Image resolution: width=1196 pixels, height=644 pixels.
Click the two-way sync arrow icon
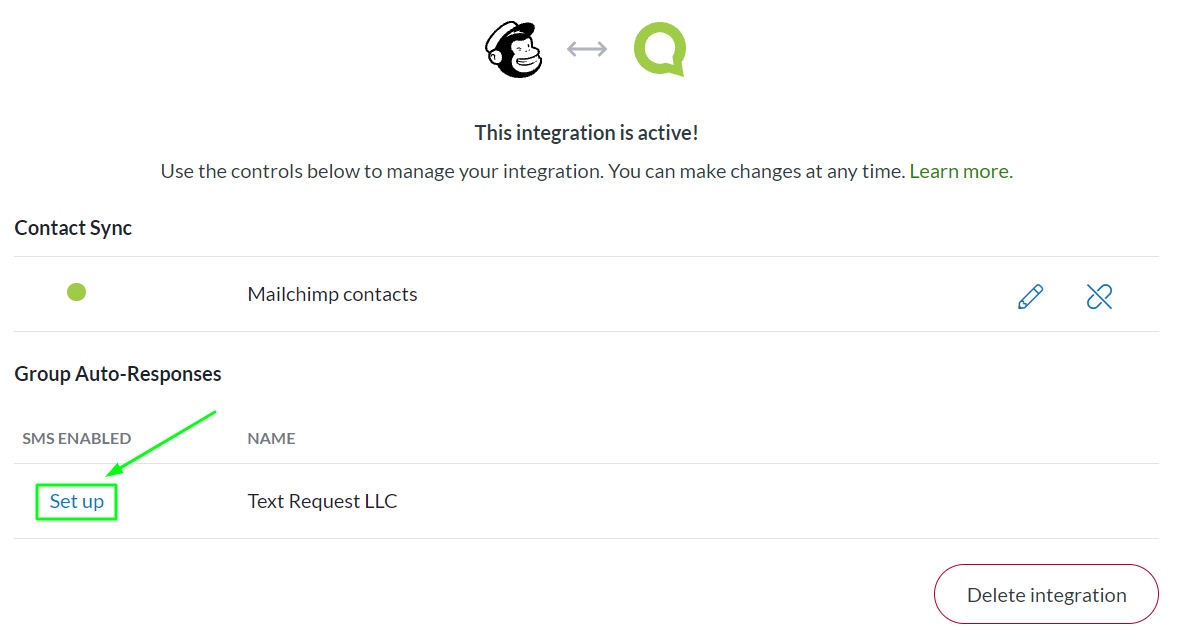pos(587,49)
